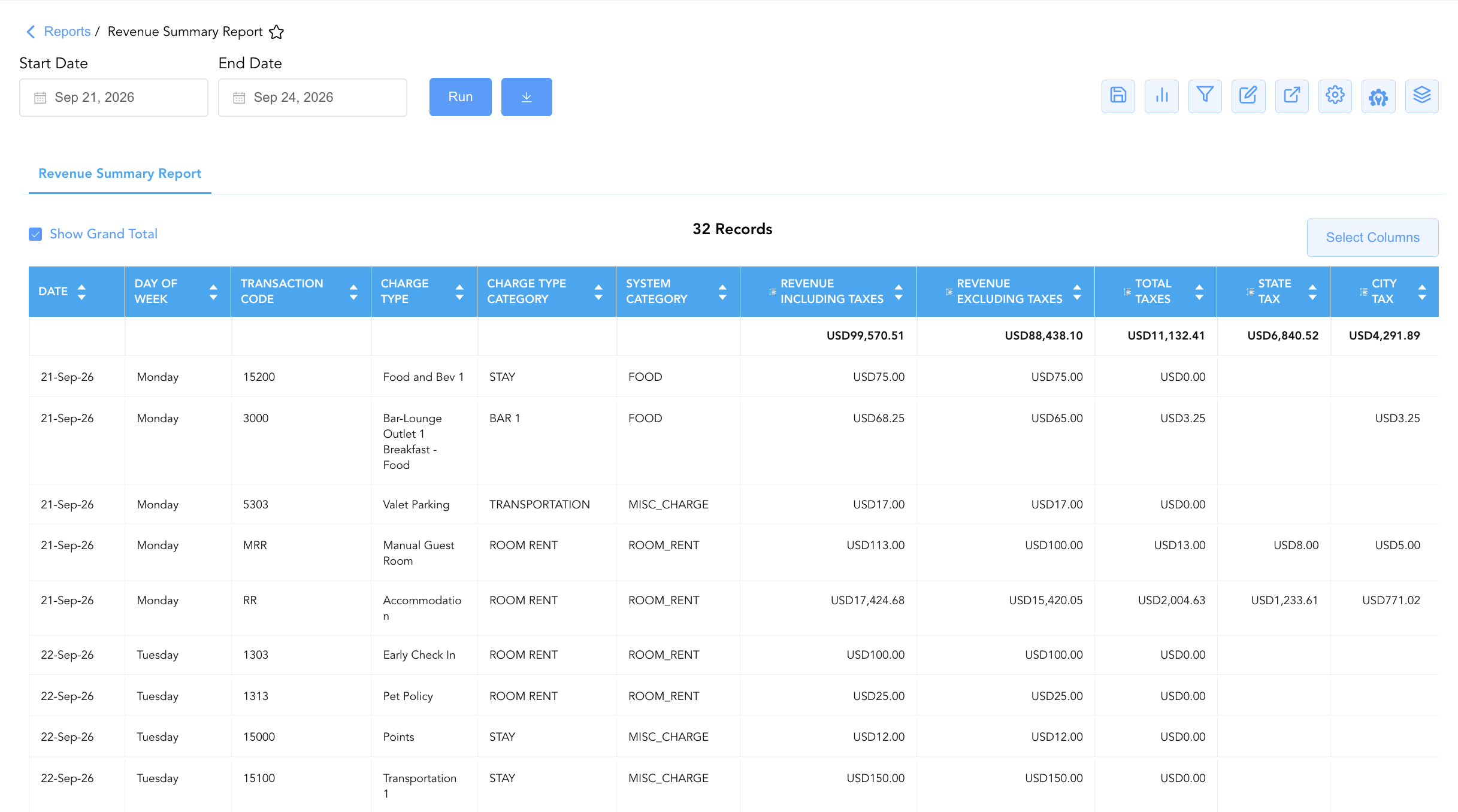Sort by the Date column arrows

pos(81,292)
